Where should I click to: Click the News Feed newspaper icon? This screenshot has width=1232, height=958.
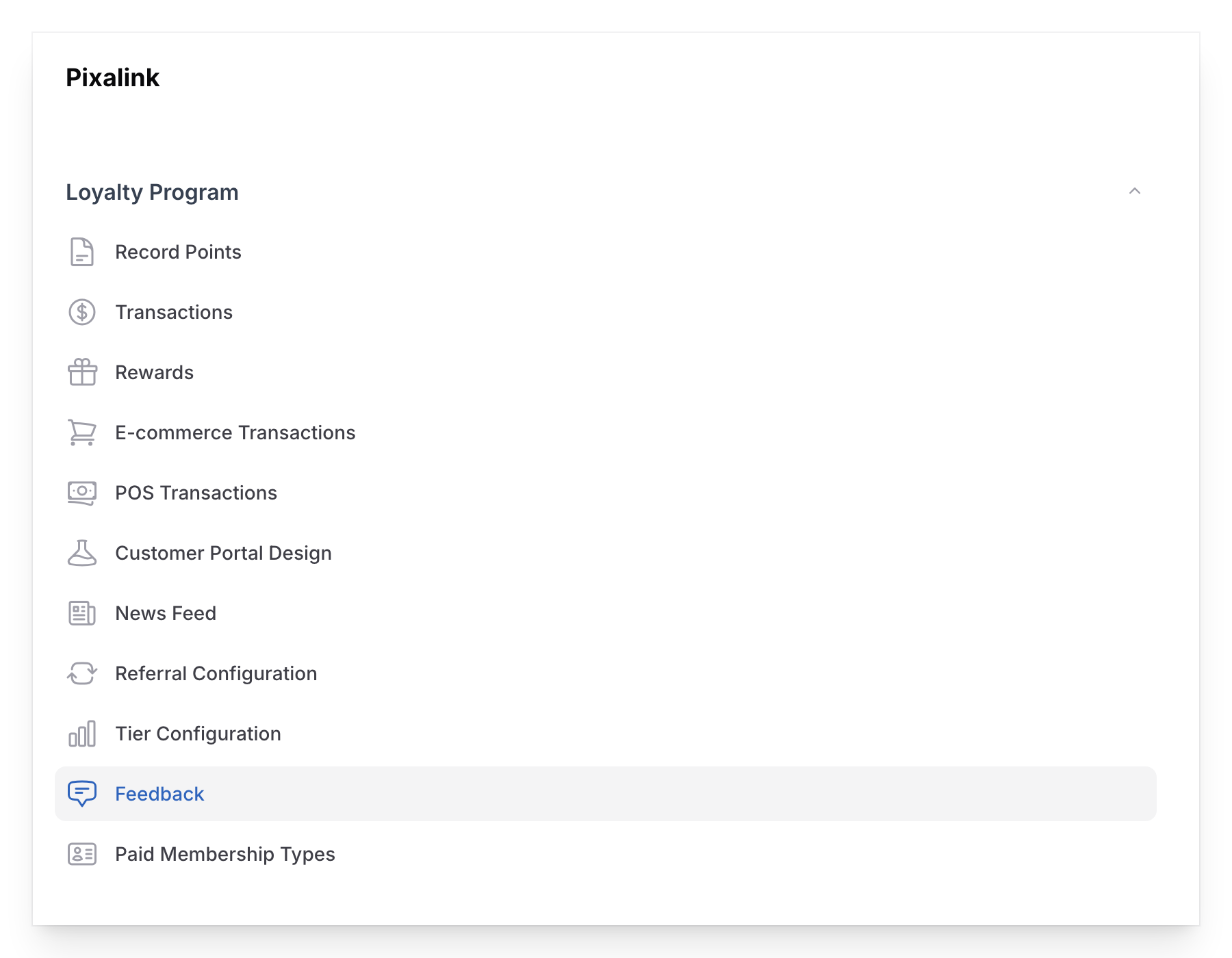pos(81,613)
